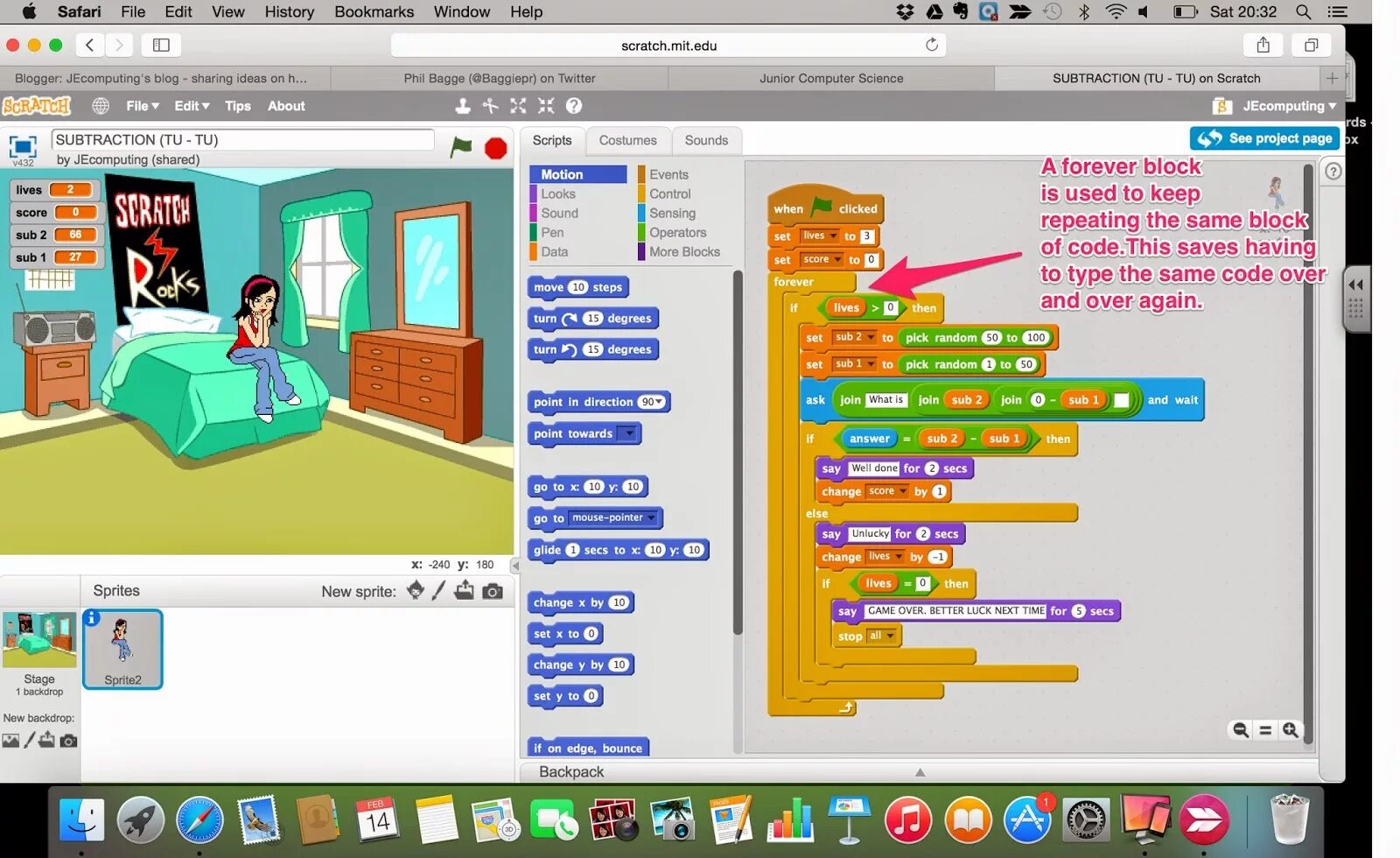The height and width of the screenshot is (858, 1400).
Task: Open Sprite2 info button
Action: [x=92, y=618]
